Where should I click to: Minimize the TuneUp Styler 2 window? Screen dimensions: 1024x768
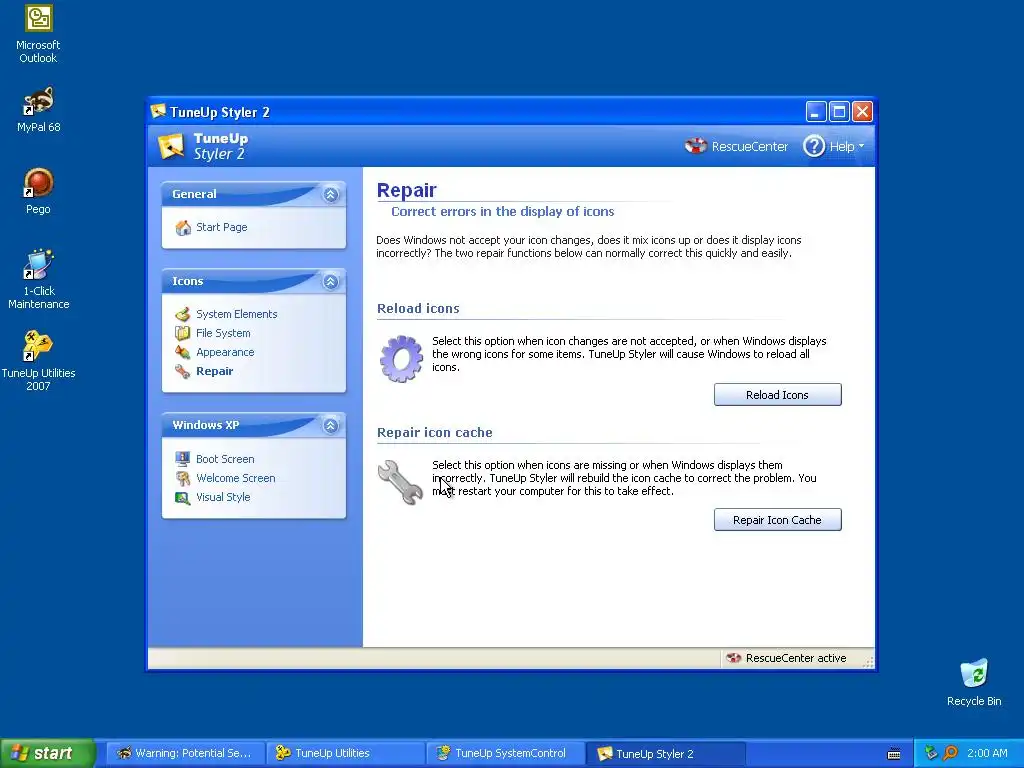click(816, 112)
